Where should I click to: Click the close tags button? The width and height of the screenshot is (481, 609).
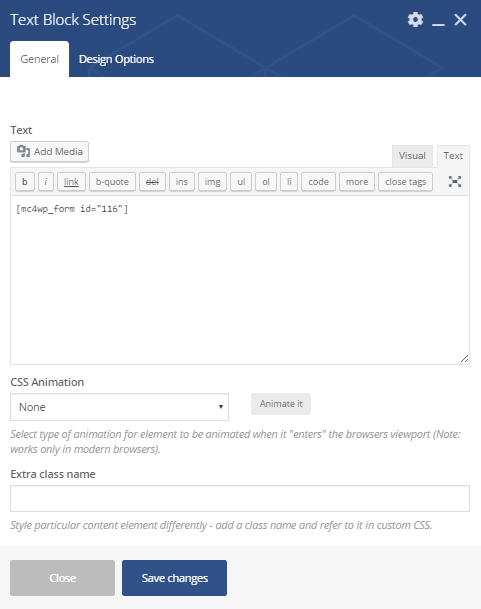[x=406, y=182]
